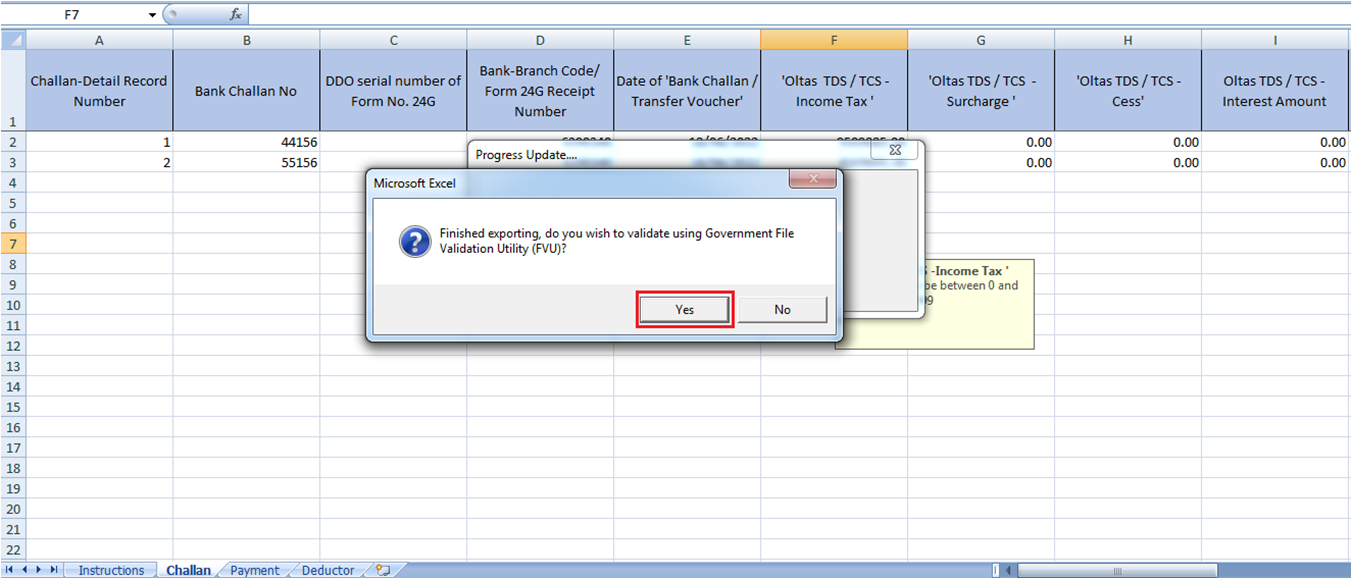Click the Insert Worksheet icon after Deductor tab

pyautogui.click(x=380, y=569)
